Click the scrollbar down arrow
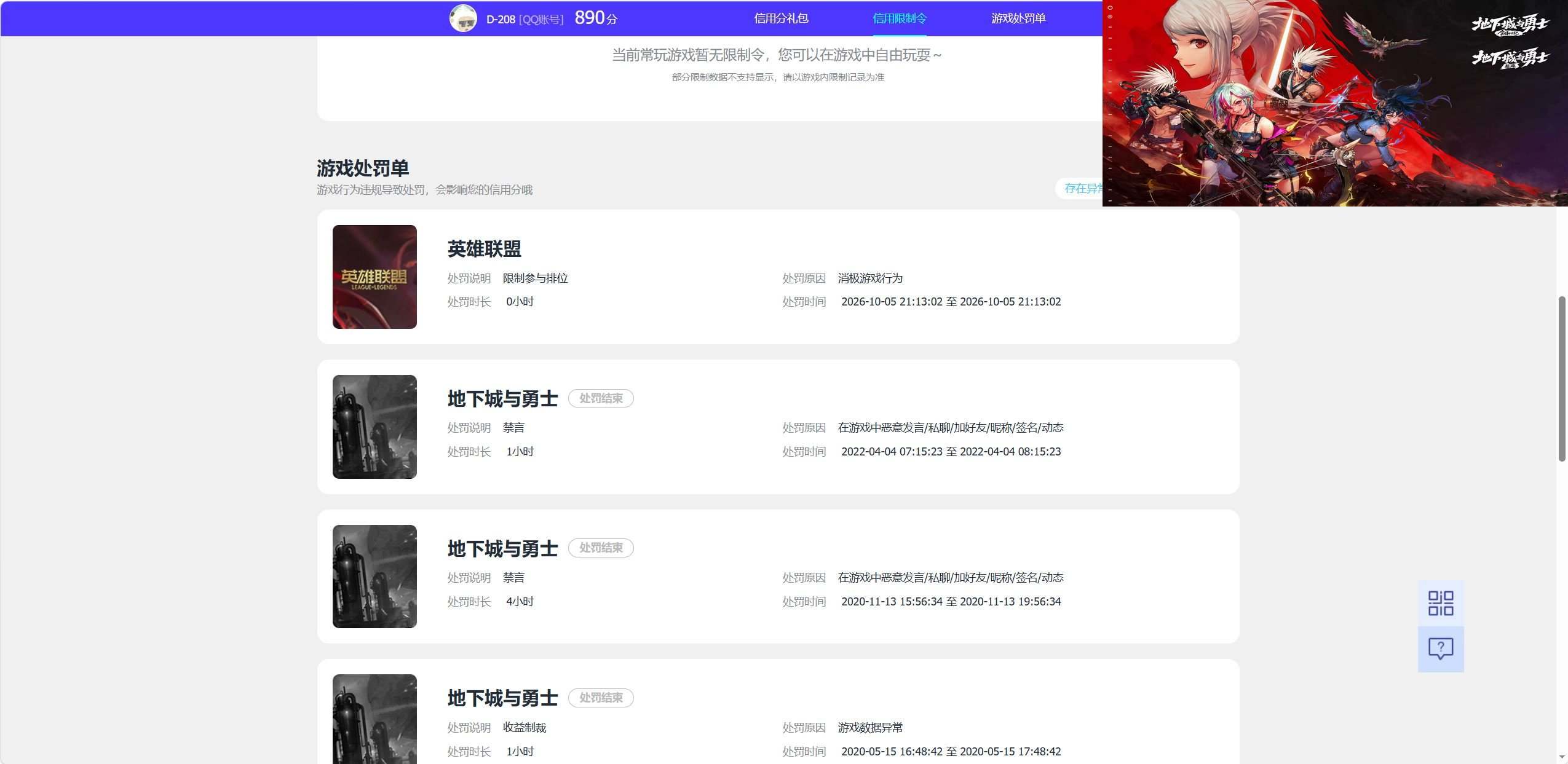This screenshot has height=764, width=1568. (1562, 757)
